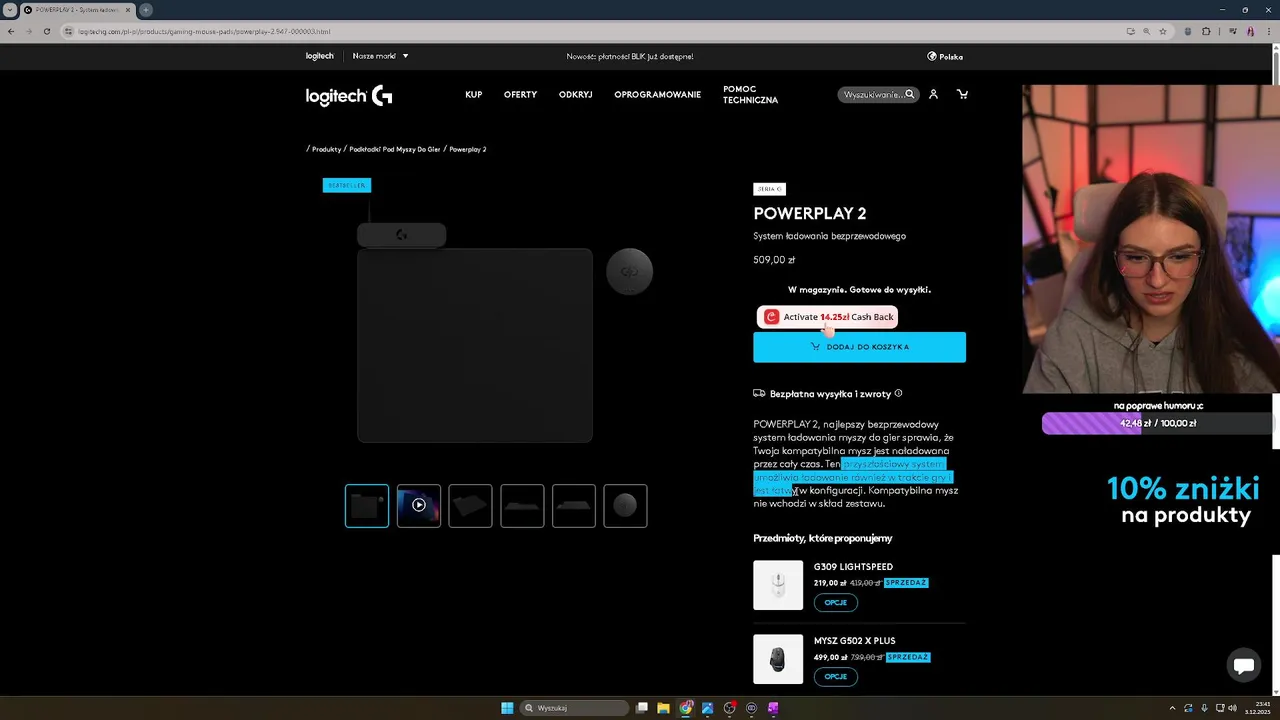This screenshot has height=720, width=1280.
Task: Click the microphone icon in system tray
Action: point(1204,708)
